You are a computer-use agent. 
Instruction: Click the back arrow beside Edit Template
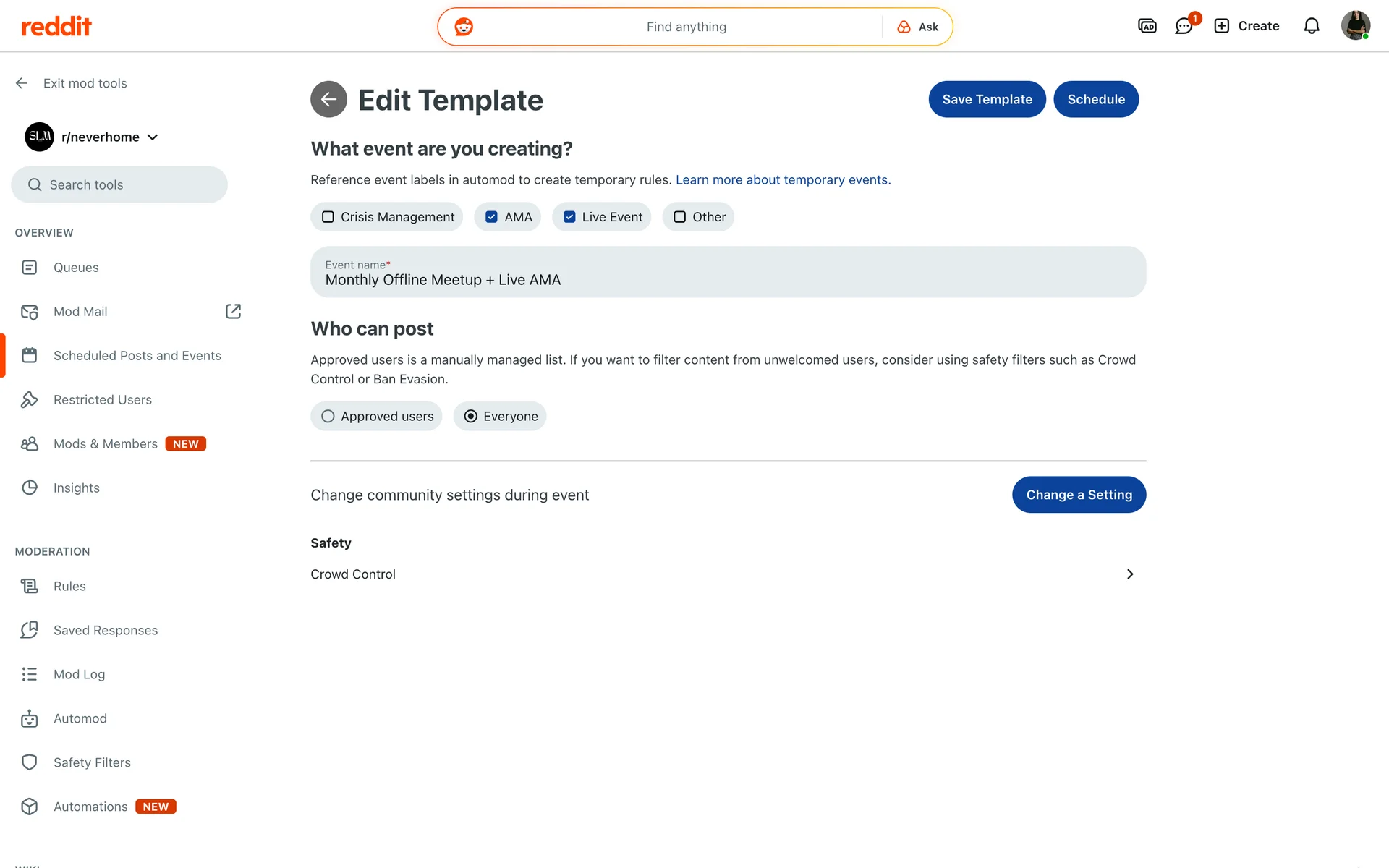328,99
